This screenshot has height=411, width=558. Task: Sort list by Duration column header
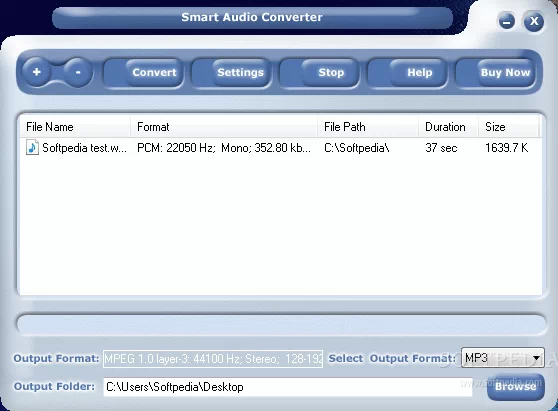tap(448, 127)
